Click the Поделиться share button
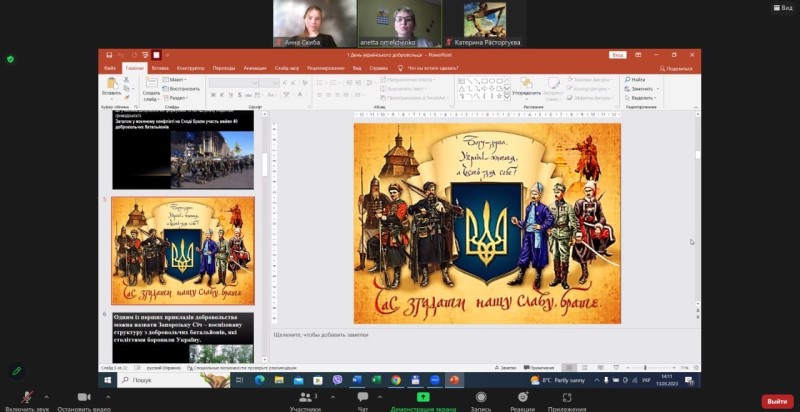The height and width of the screenshot is (412, 800). (676, 68)
